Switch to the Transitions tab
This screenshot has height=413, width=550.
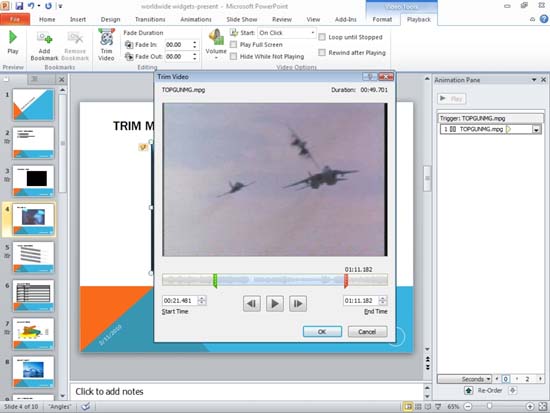coord(150,19)
